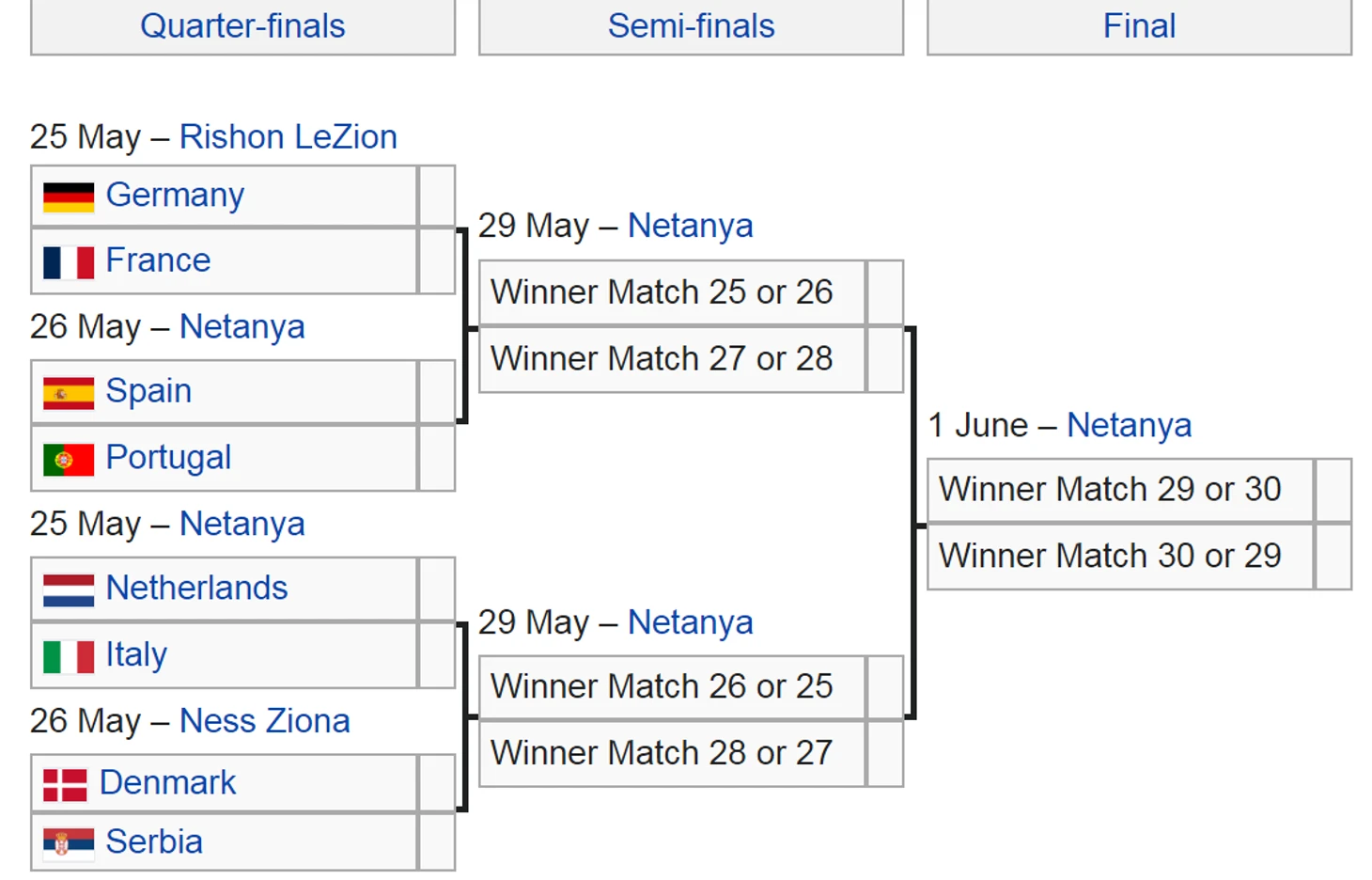Follow the Netanya link beside 1 June
The height and width of the screenshot is (880, 1372).
(x=1129, y=426)
